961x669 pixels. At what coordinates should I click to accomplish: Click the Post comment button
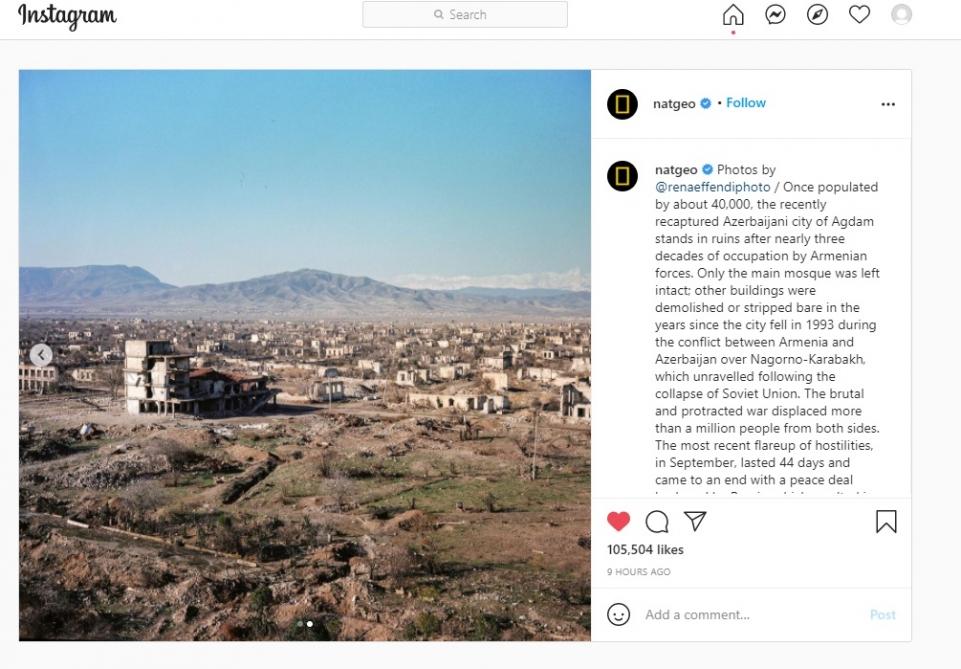883,614
